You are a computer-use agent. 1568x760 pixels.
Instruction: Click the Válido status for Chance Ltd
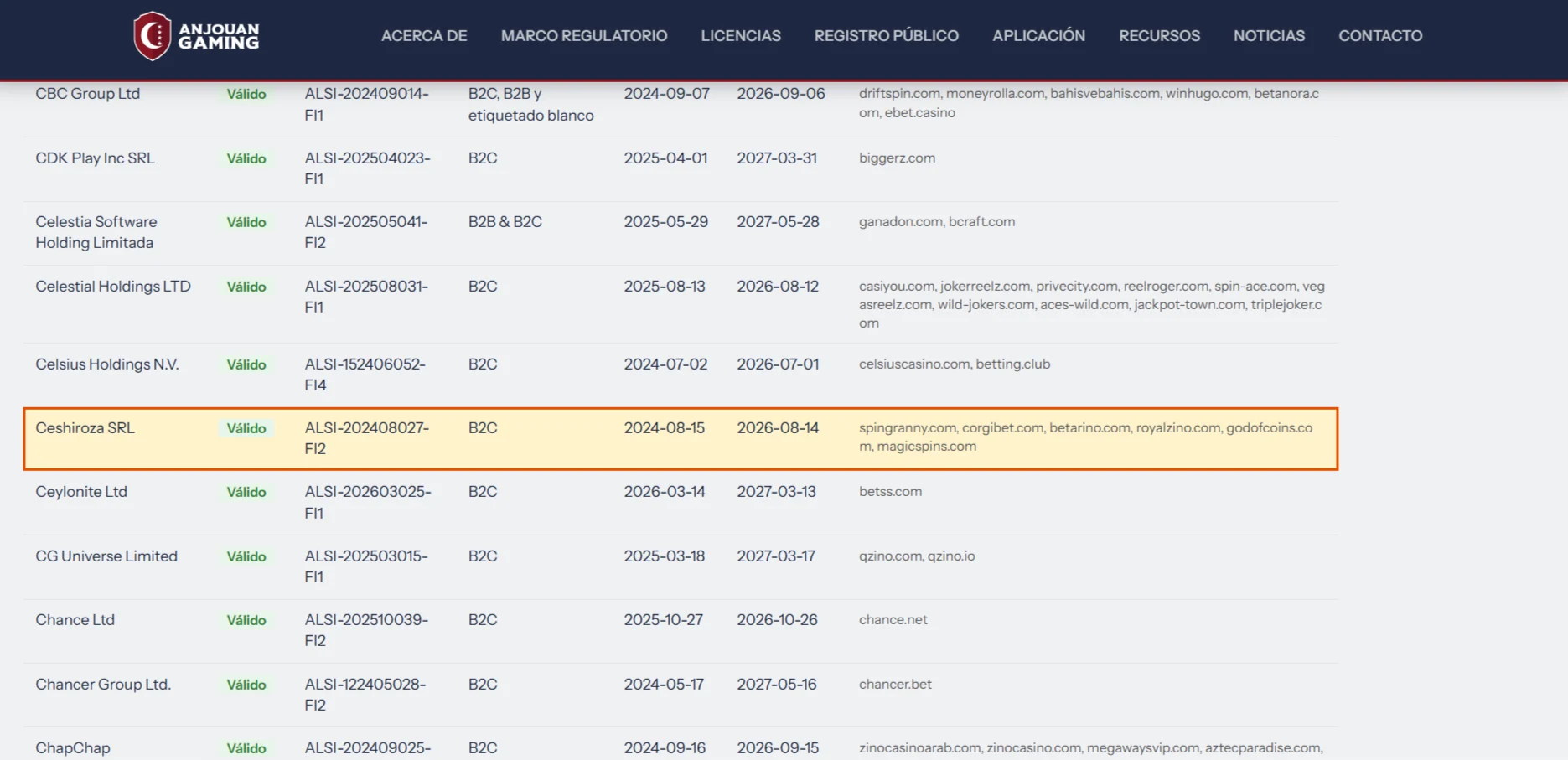pyautogui.click(x=246, y=621)
